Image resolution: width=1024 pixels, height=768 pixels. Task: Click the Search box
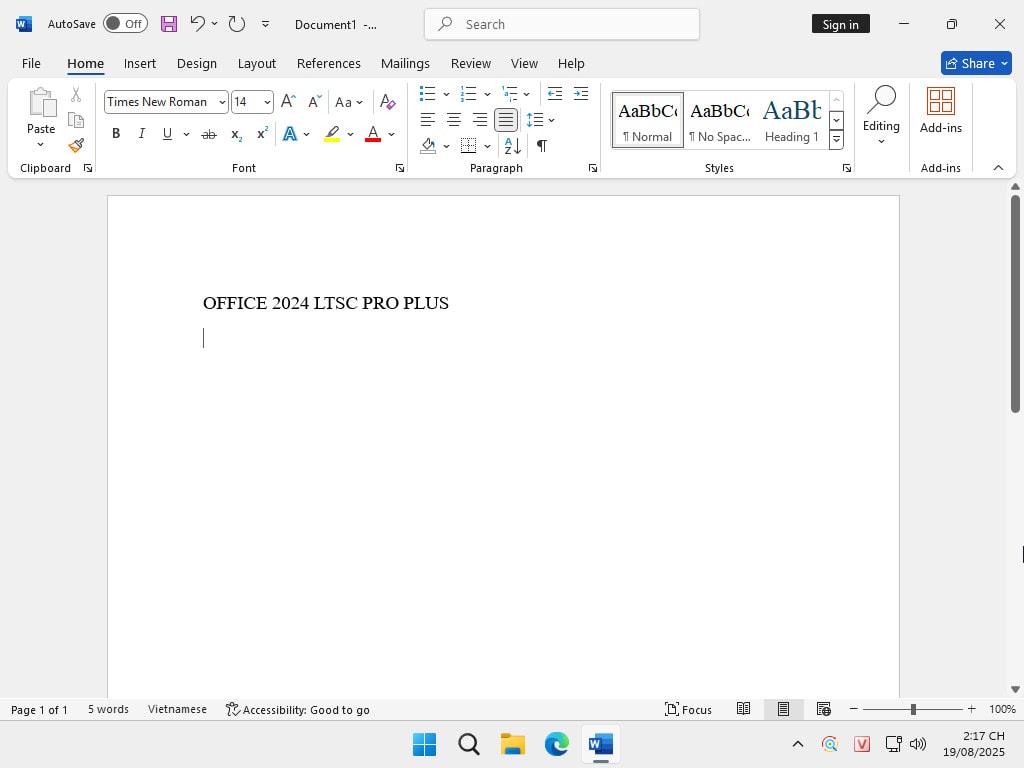point(562,24)
